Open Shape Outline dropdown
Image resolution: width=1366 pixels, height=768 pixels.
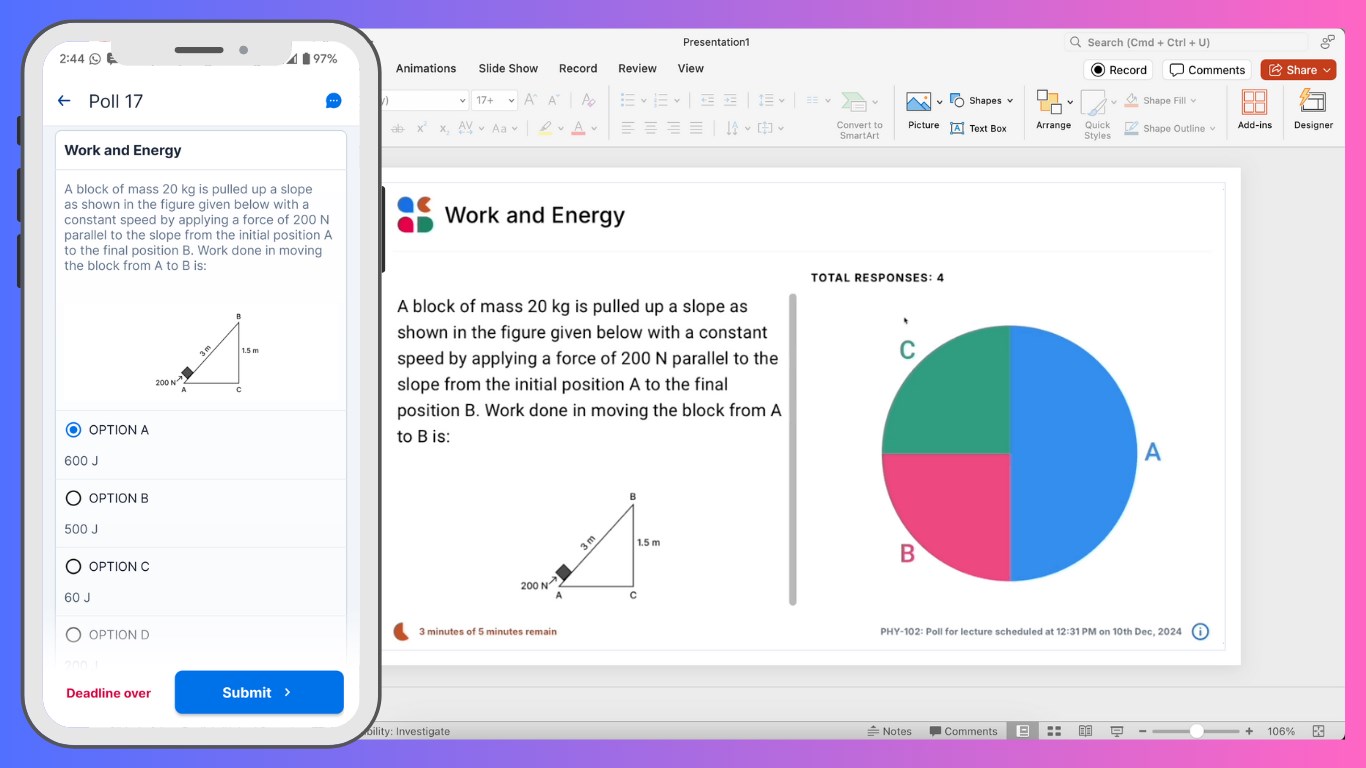coord(1170,128)
